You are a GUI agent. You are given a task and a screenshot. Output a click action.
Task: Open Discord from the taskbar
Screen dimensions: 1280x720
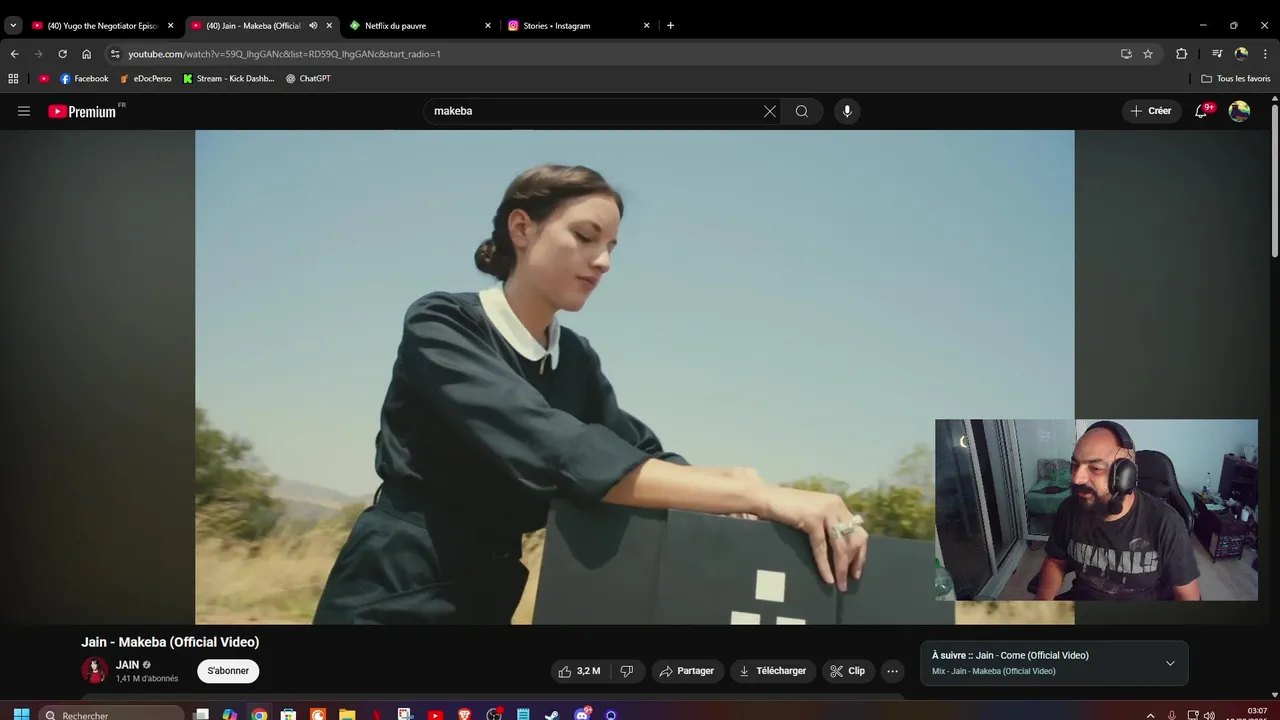(x=582, y=714)
